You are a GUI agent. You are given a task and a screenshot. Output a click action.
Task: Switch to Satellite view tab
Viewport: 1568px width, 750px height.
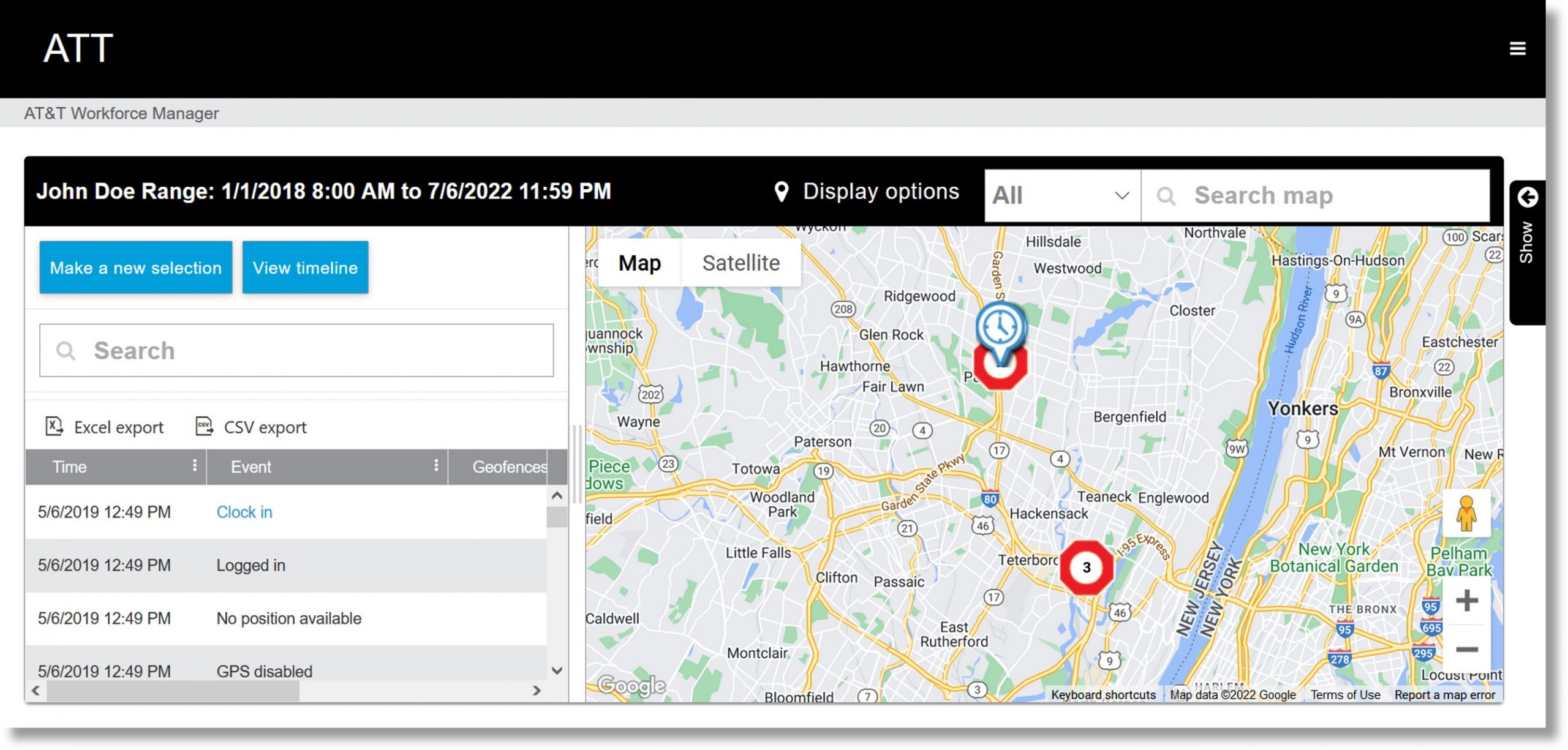pyautogui.click(x=741, y=263)
